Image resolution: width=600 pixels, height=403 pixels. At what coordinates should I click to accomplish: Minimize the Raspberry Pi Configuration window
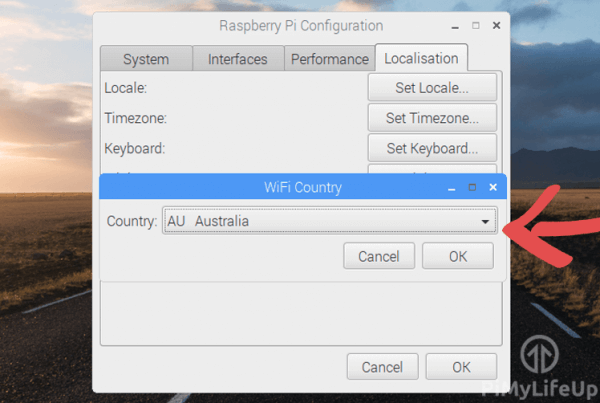(457, 25)
